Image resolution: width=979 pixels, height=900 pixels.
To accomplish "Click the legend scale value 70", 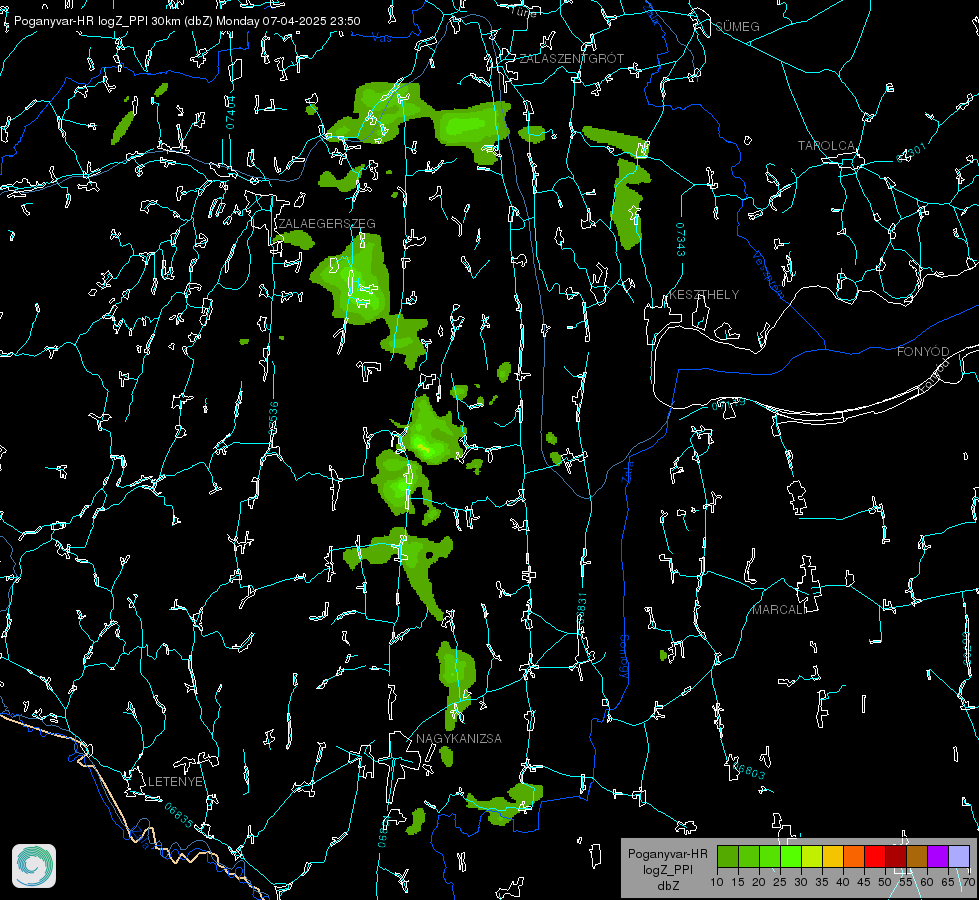I will [x=969, y=883].
